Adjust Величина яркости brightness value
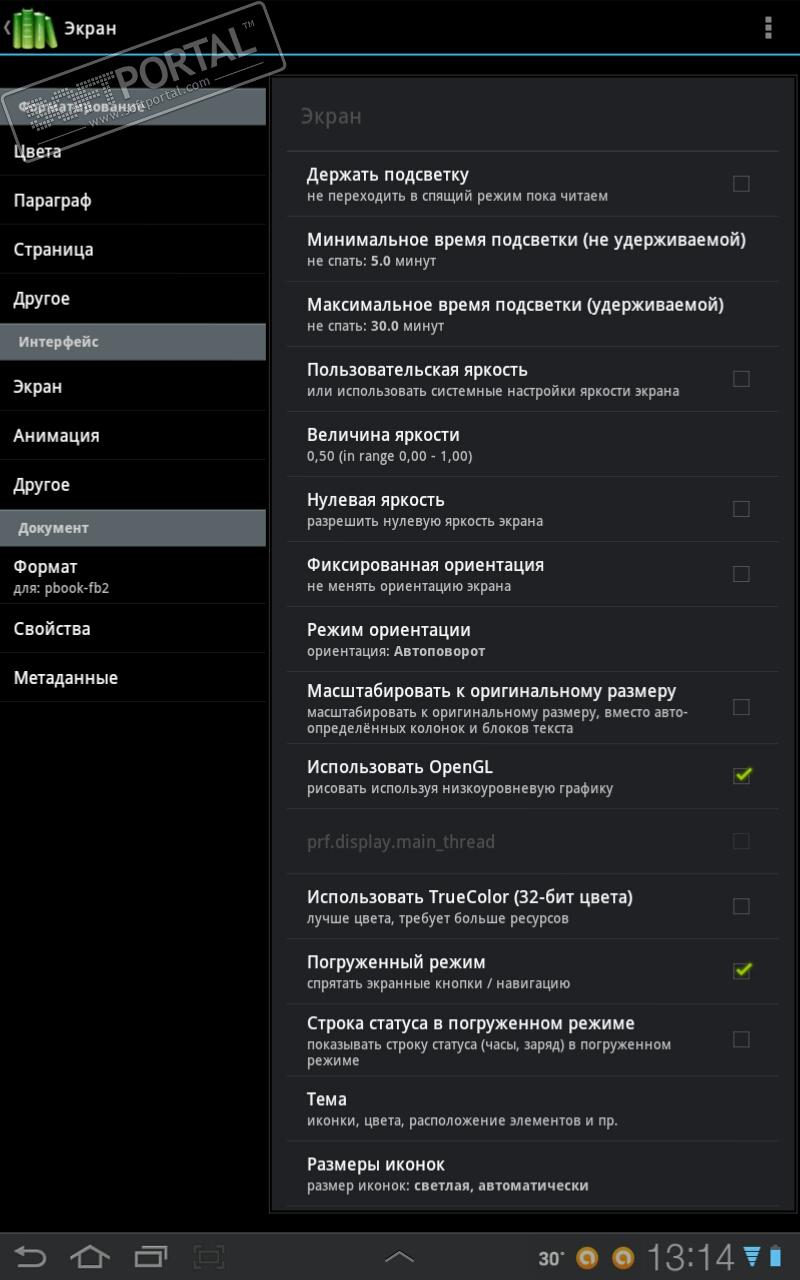Viewport: 800px width, 1280px height. point(532,444)
